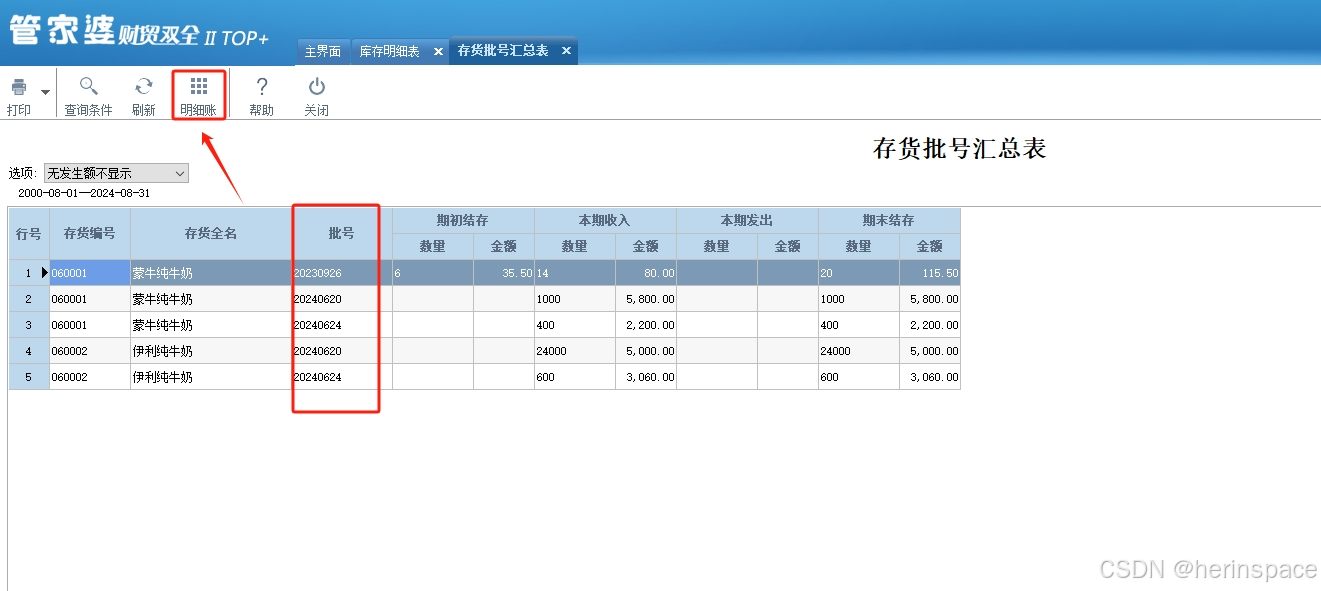Click row number 1 in 行号 column
The width and height of the screenshot is (1321, 591).
[29, 273]
